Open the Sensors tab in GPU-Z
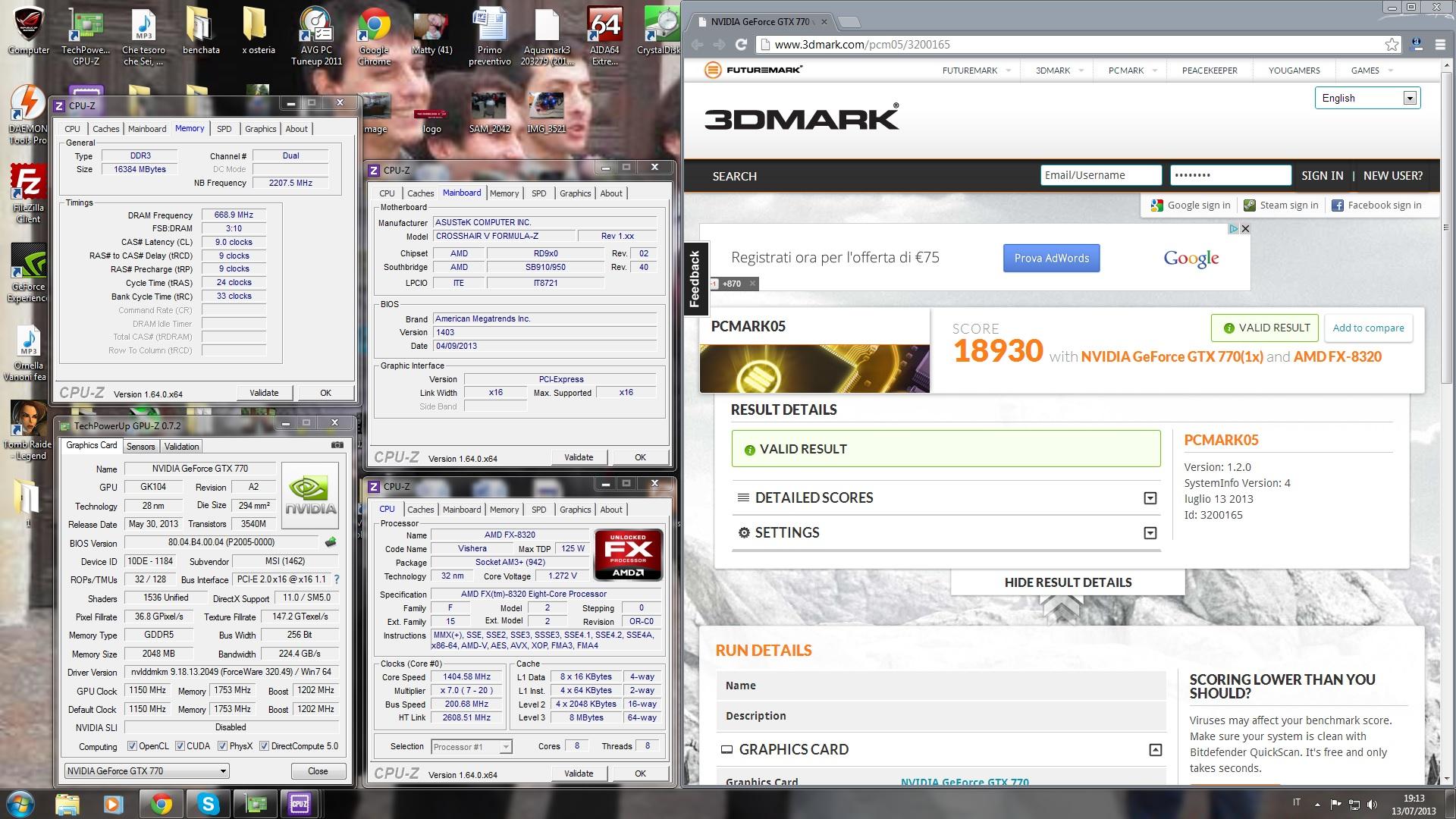This screenshot has height=819, width=1456. [x=140, y=447]
